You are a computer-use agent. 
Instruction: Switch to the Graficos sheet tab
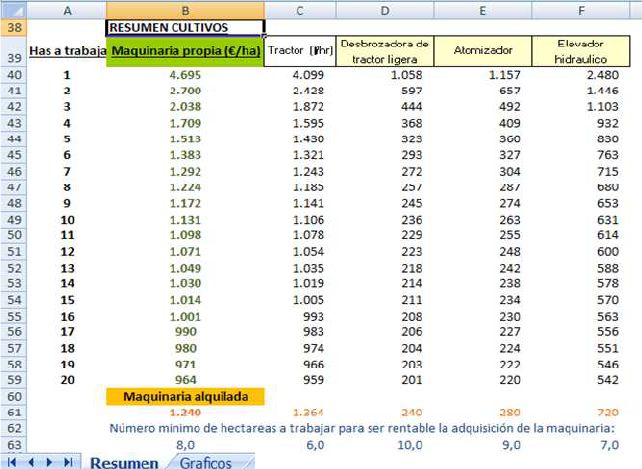pyautogui.click(x=207, y=462)
